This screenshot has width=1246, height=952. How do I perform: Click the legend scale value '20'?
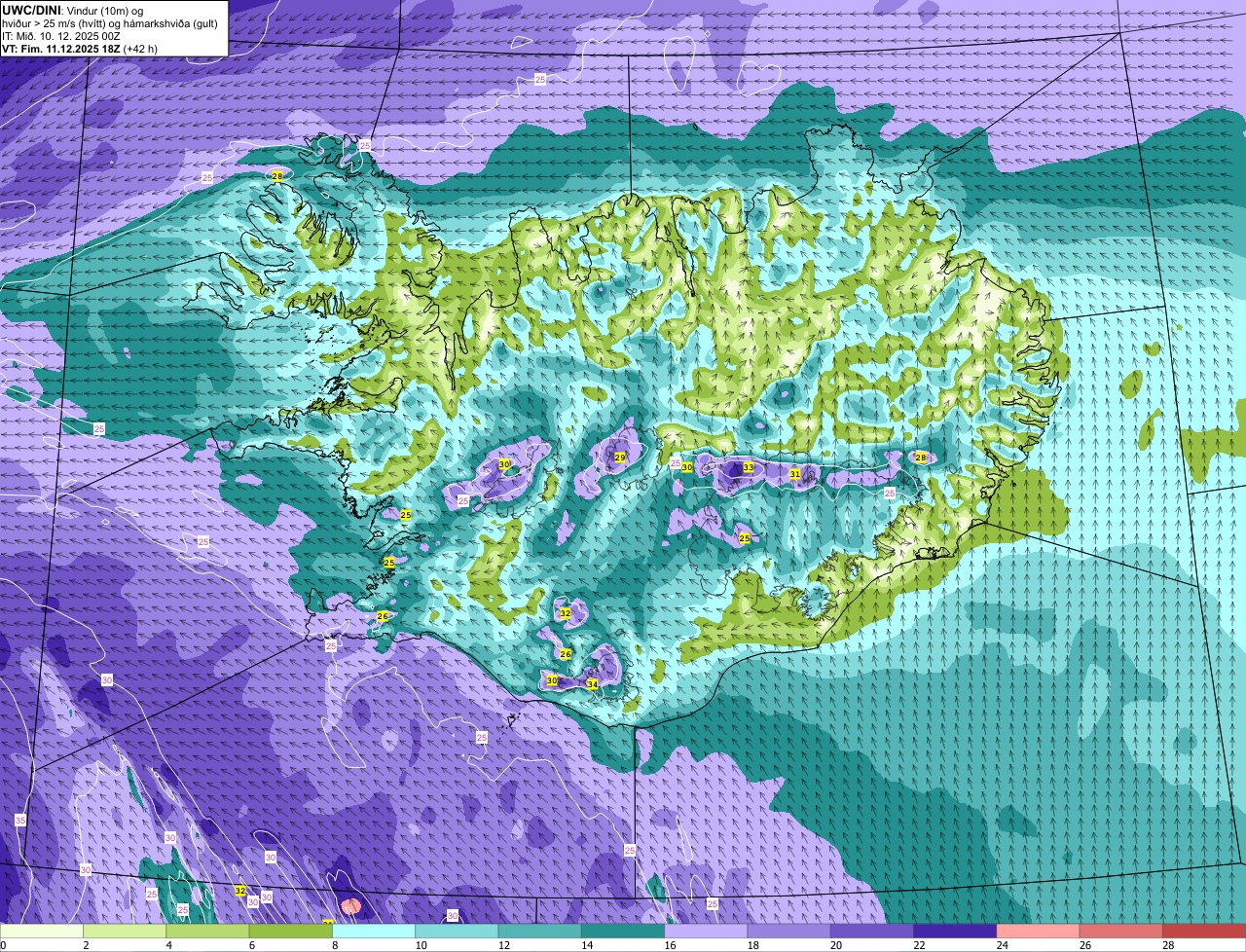pyautogui.click(x=835, y=945)
